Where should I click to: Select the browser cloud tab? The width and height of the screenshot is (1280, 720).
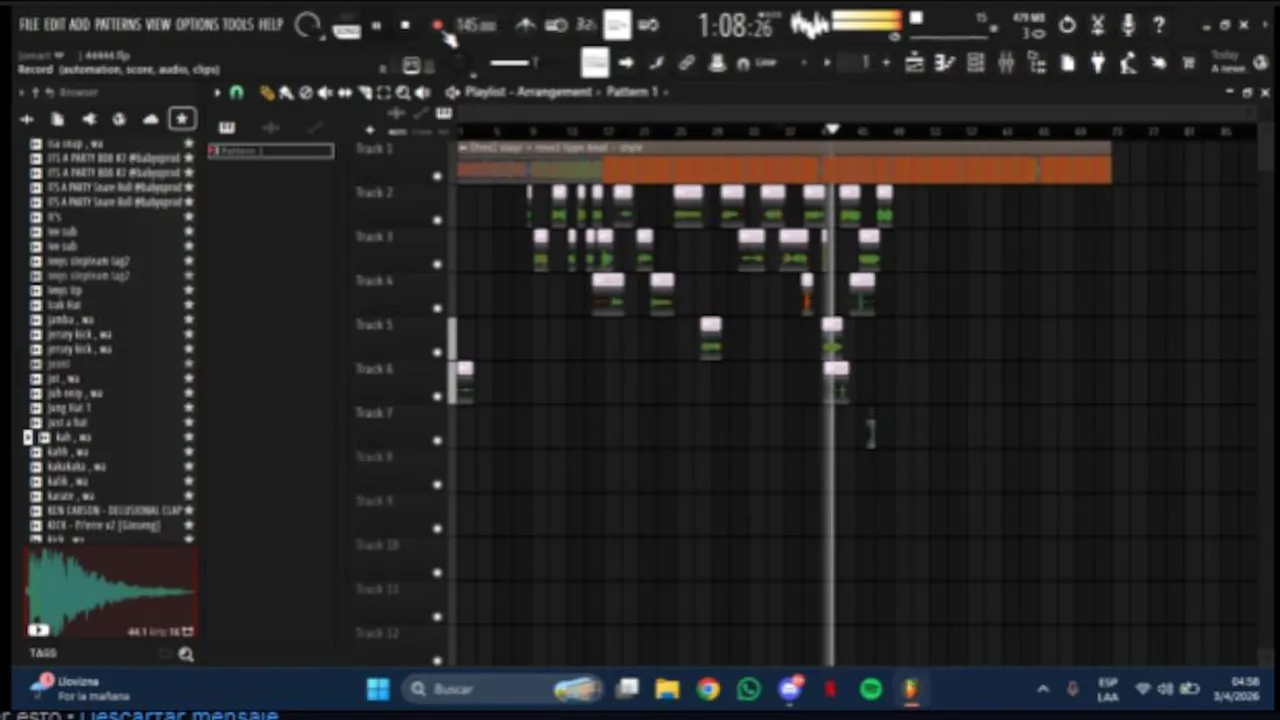(150, 119)
